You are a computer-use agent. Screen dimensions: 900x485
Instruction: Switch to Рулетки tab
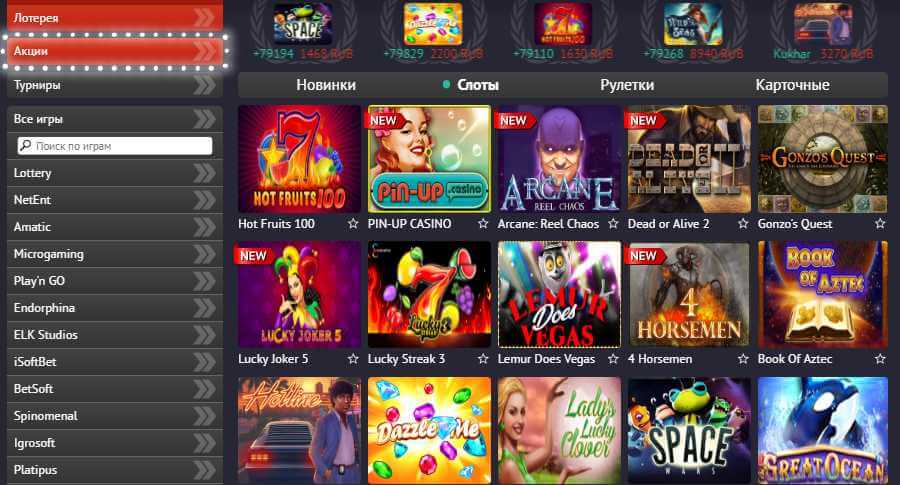[x=627, y=85]
